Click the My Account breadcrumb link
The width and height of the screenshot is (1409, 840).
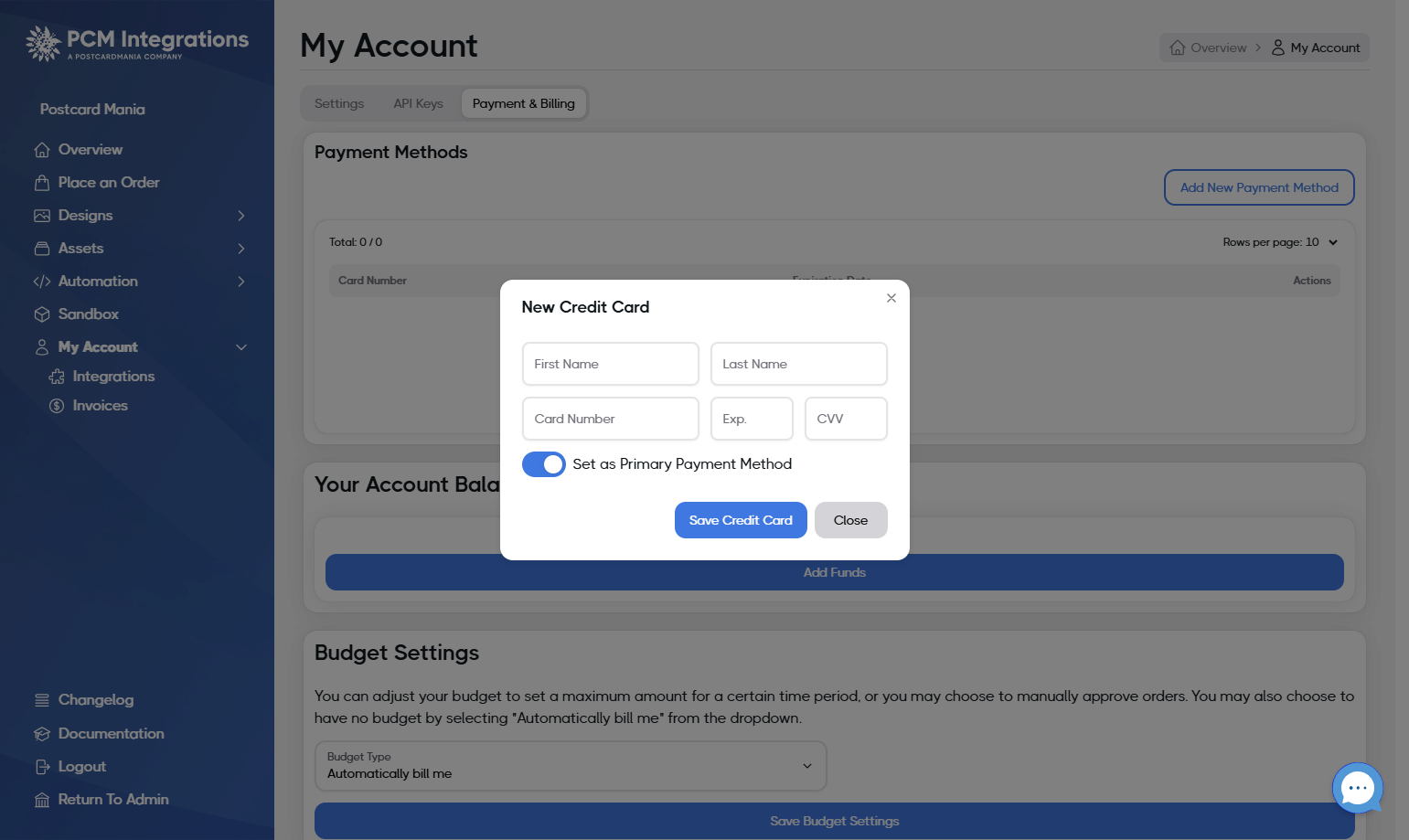[x=1316, y=48]
